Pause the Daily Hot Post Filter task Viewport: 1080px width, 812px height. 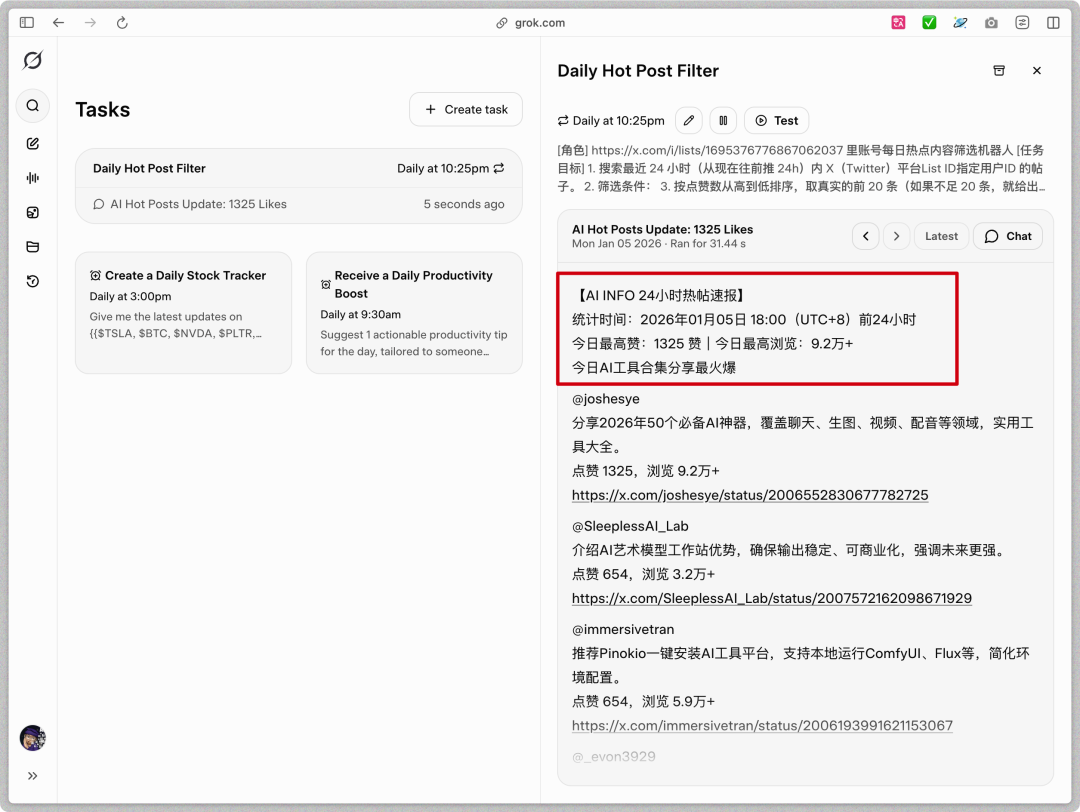coord(723,120)
